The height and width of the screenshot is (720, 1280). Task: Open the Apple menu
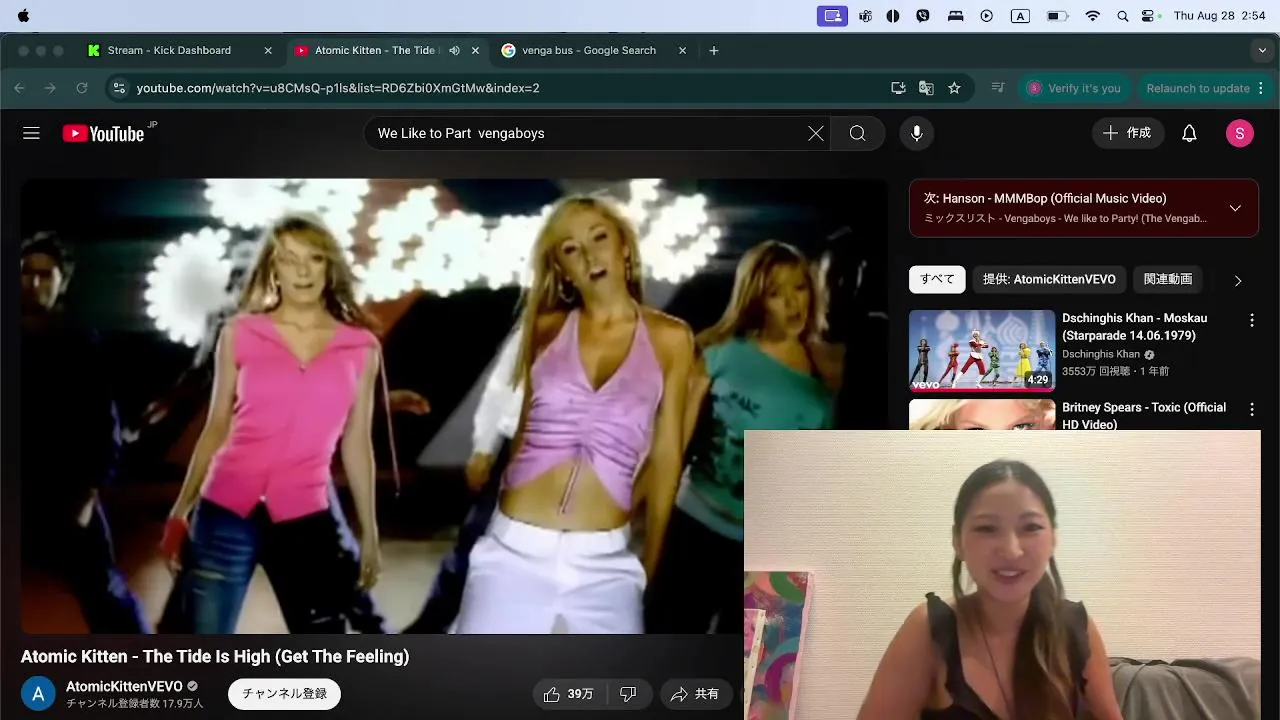coord(24,15)
